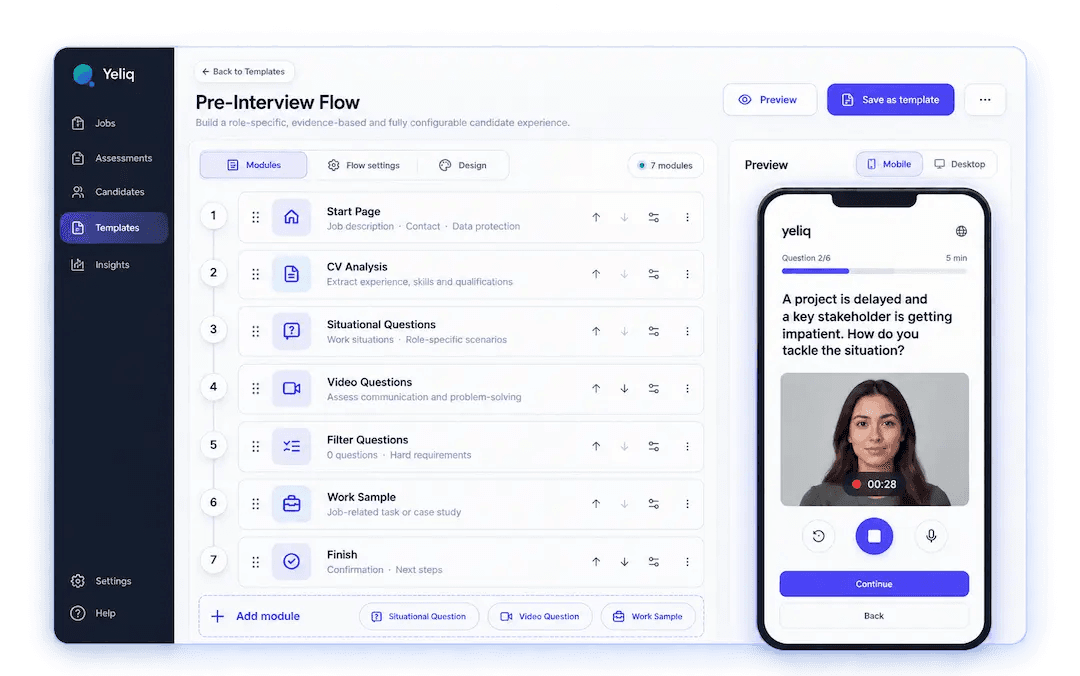The height and width of the screenshot is (676, 1080).
Task: Open more menu for Filter Questions
Action: 687,447
